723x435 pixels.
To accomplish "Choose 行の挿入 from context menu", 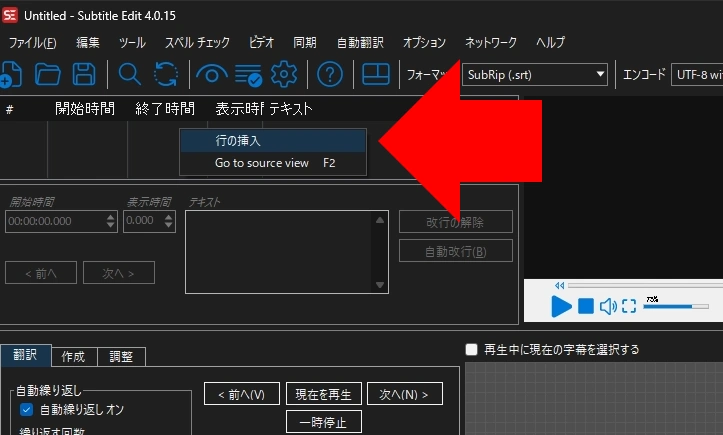I will point(273,141).
